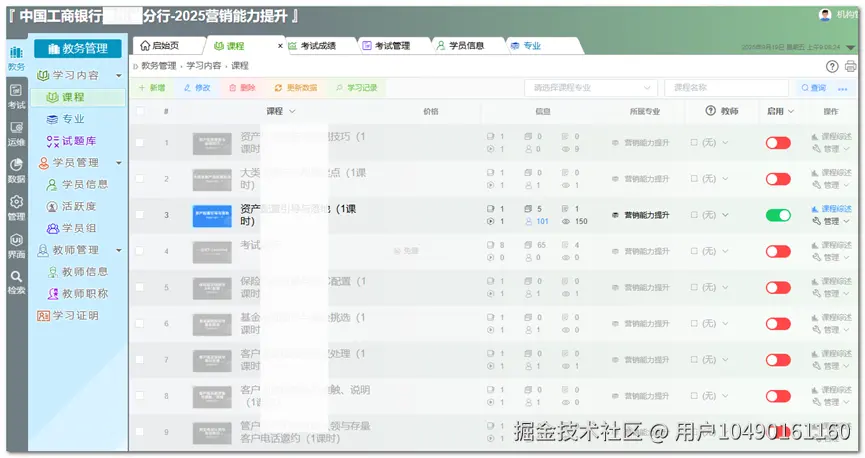Expand the 管理 dropdown in row 3
The height and width of the screenshot is (458, 865).
coord(847,221)
